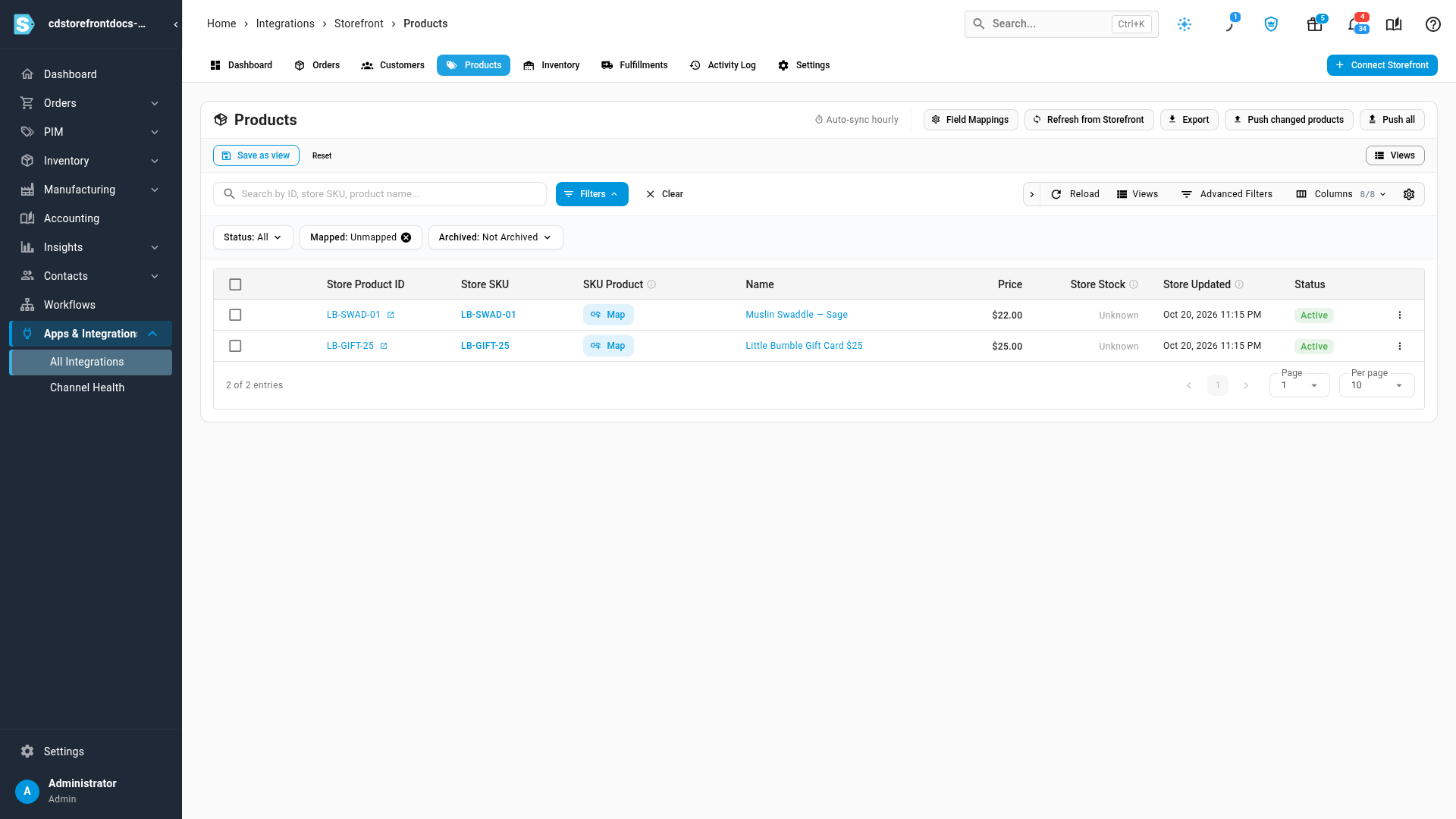
Task: Focus the global Search field
Action: [x=1061, y=24]
